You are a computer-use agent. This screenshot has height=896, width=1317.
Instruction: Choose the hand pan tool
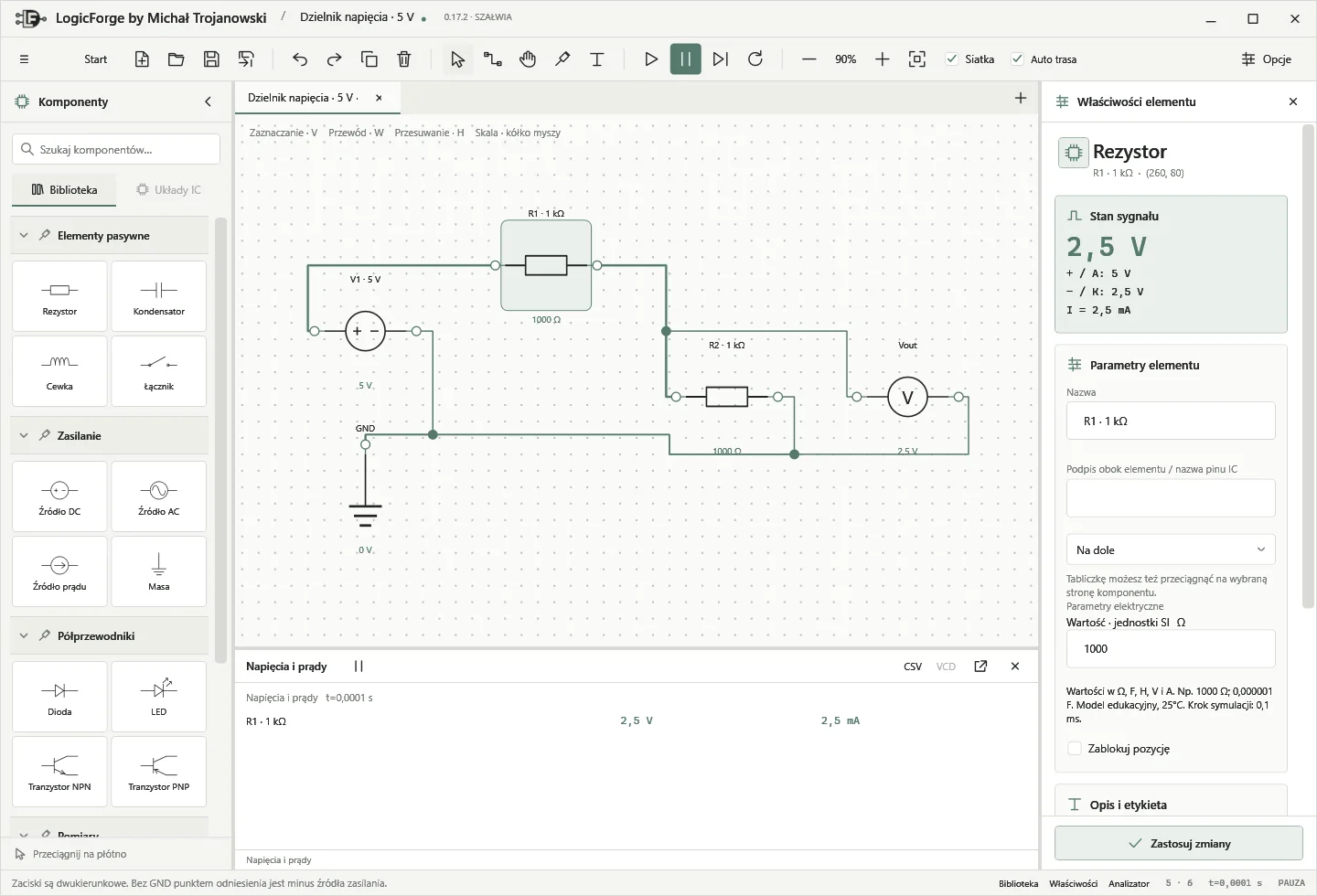[x=528, y=59]
